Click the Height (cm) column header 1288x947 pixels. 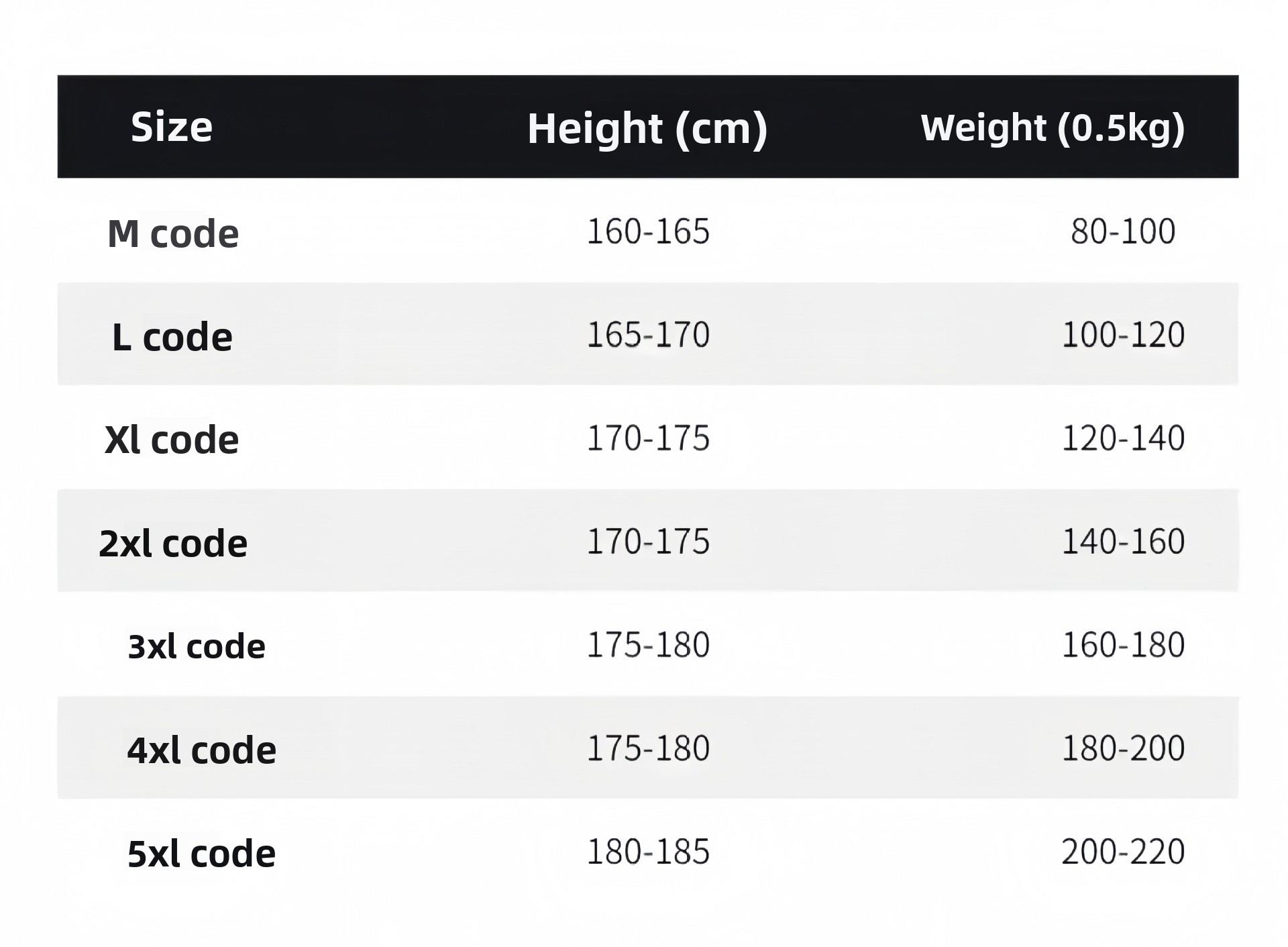(647, 128)
